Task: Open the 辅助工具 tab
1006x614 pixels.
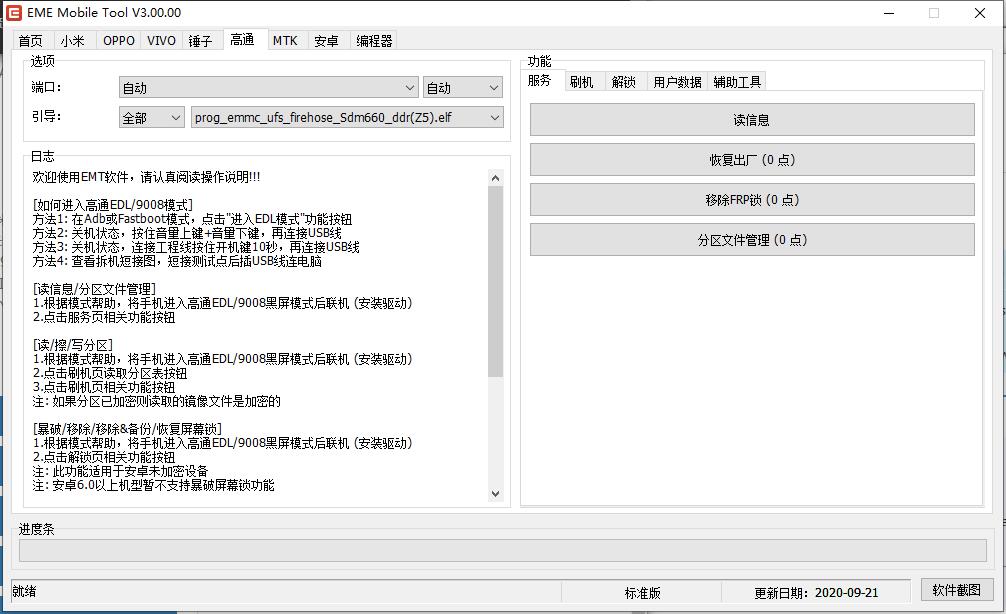Action: pyautogui.click(x=737, y=82)
